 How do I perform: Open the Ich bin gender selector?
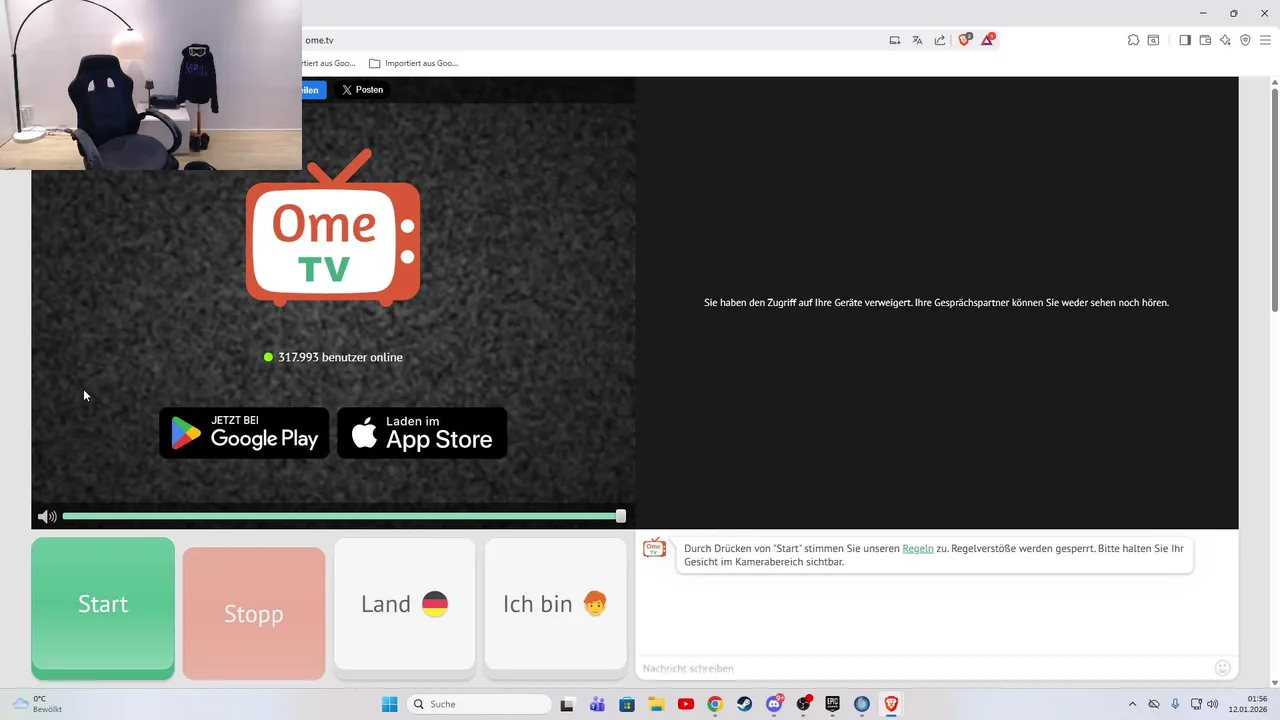(x=556, y=604)
